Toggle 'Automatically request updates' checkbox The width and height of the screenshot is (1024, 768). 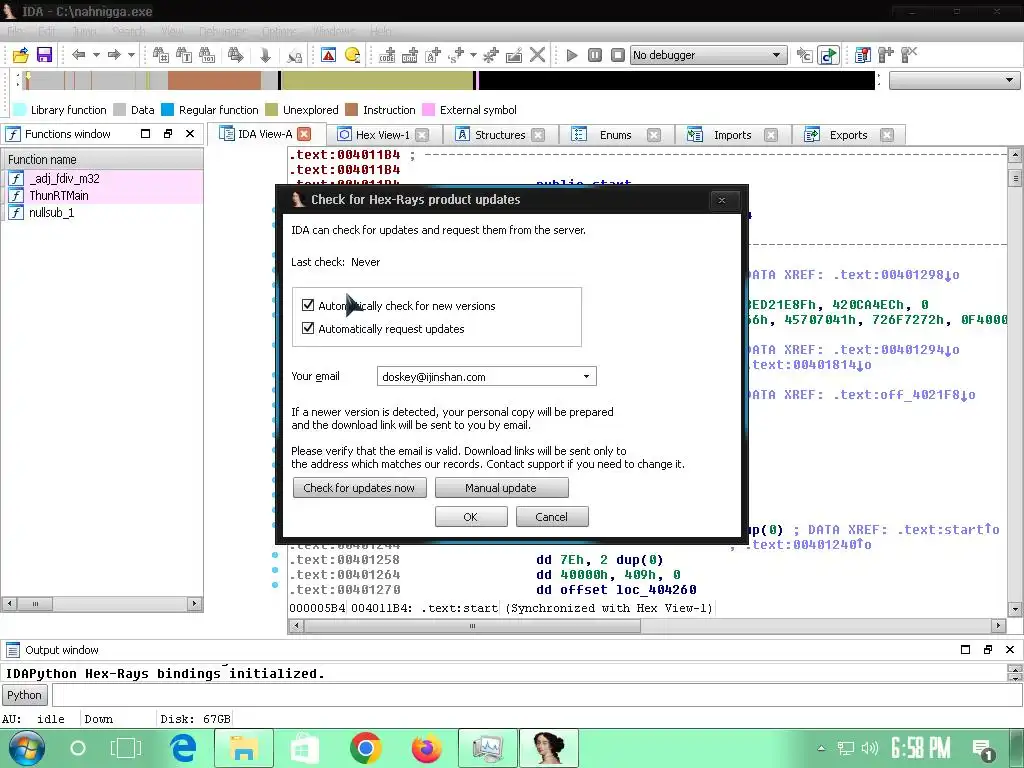click(x=308, y=328)
